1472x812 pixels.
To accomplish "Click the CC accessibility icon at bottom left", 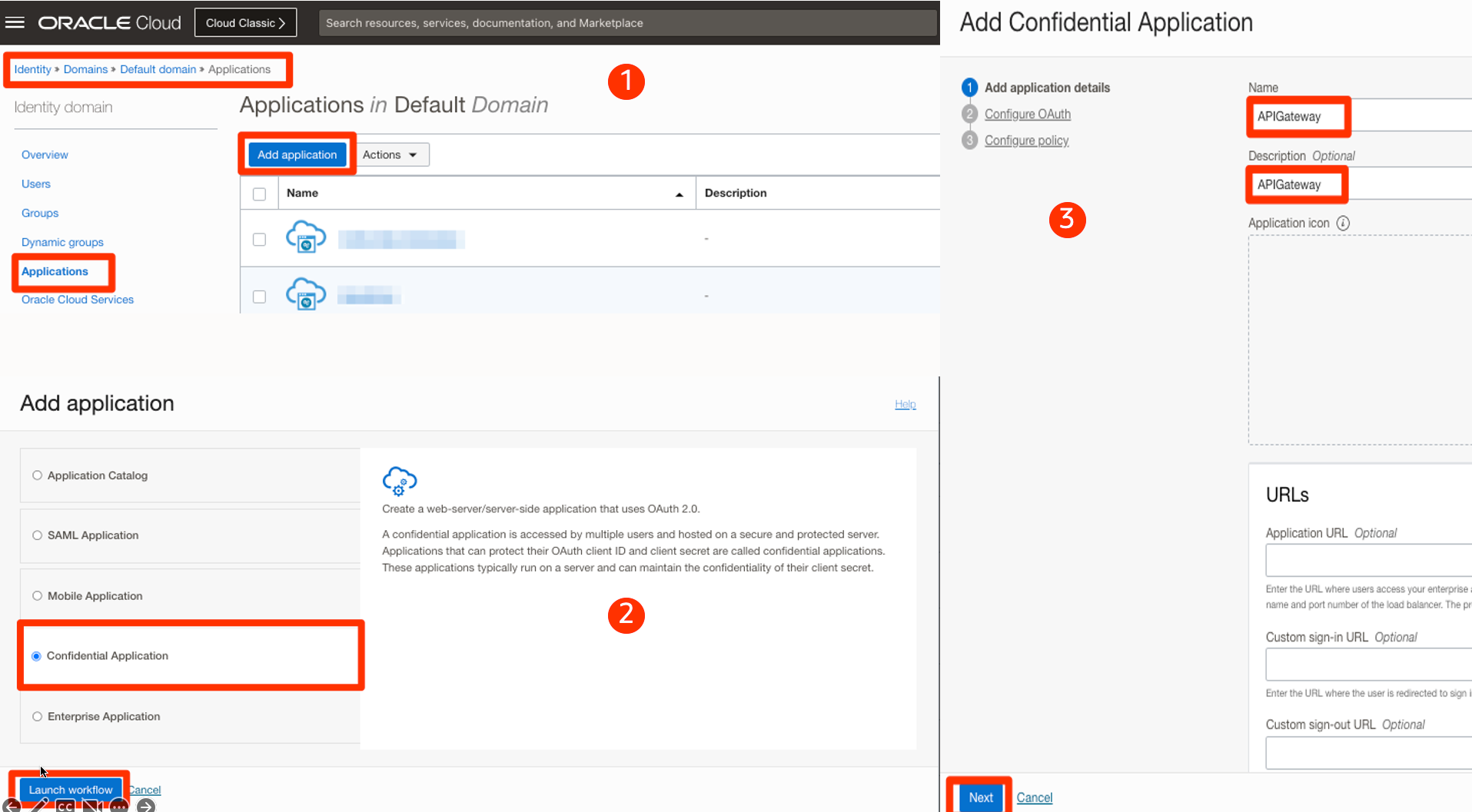I will tap(65, 806).
